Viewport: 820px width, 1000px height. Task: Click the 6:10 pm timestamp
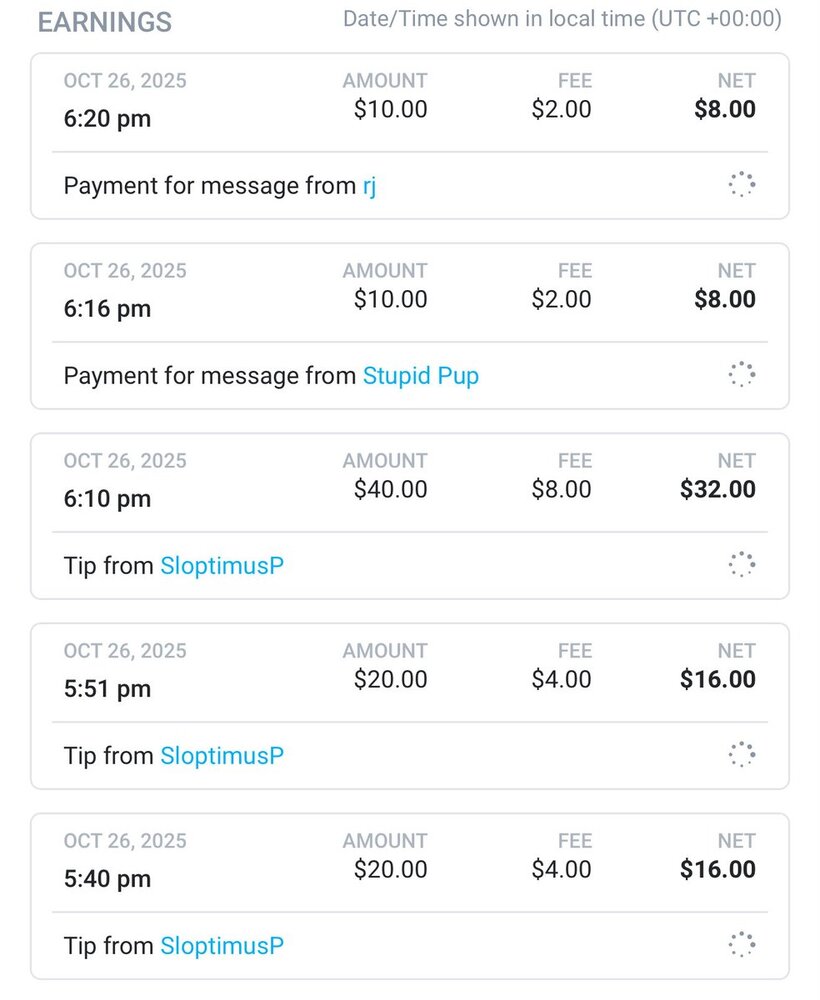[x=107, y=499]
